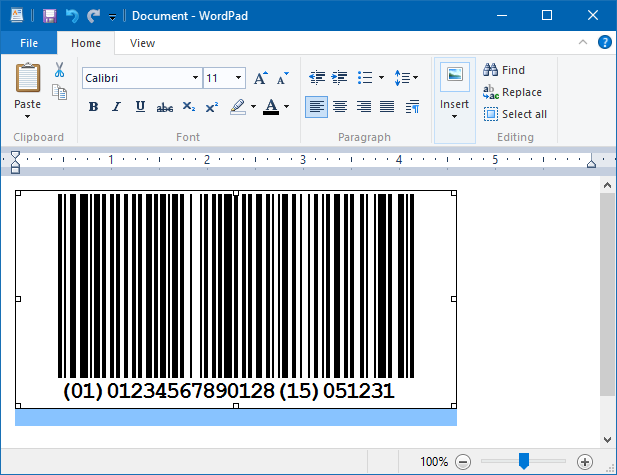The image size is (617, 475).
Task: Toggle Italic formatting
Action: (116, 107)
